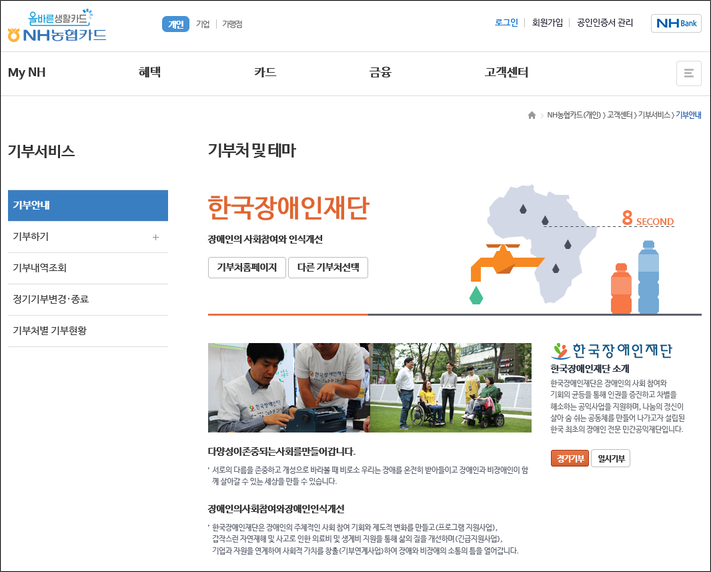711x572 pixels.
Task: Expand the 기부하기 plus sign
Action: coord(156,237)
